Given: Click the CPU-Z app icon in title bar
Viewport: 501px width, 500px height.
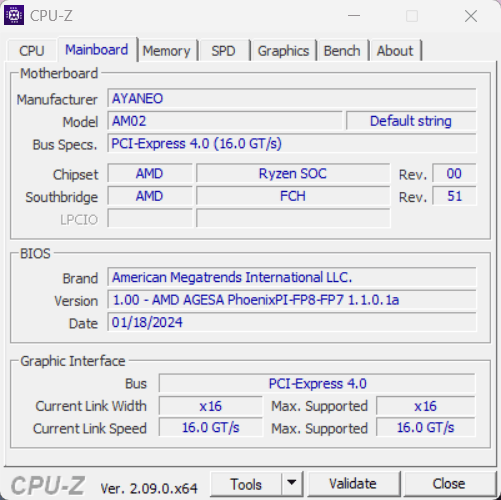Looking at the screenshot, I should pos(14,15).
